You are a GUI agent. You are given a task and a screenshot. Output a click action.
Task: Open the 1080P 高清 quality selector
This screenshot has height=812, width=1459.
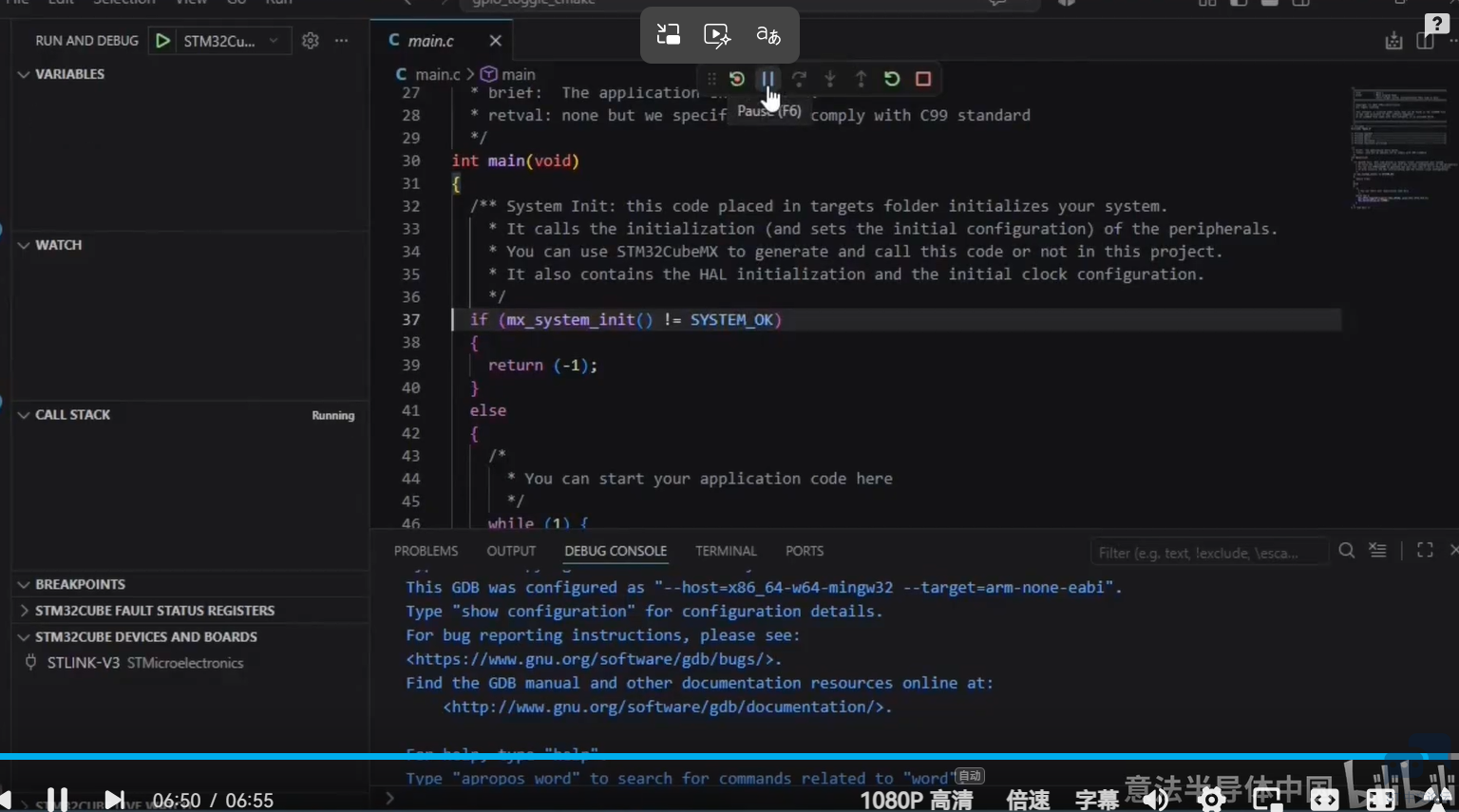[917, 801]
